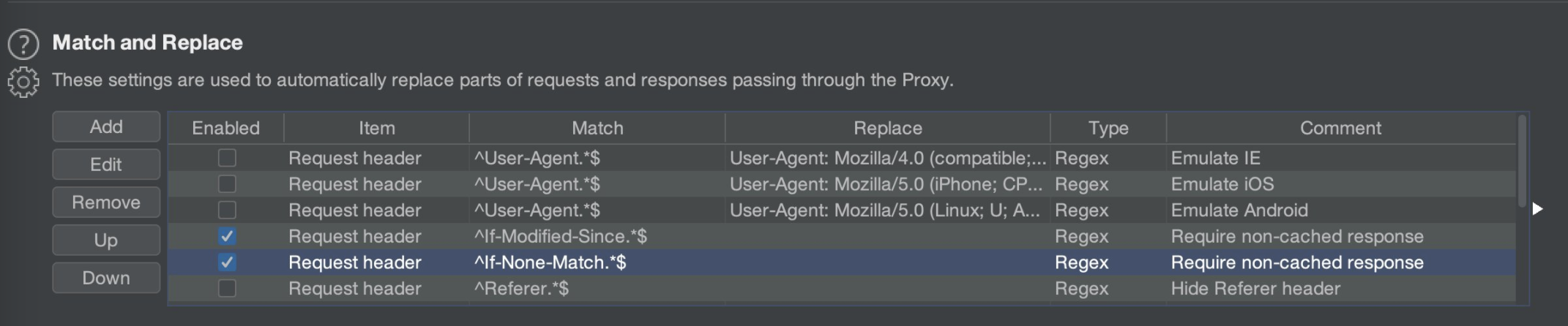Move selected rule Down

click(106, 278)
